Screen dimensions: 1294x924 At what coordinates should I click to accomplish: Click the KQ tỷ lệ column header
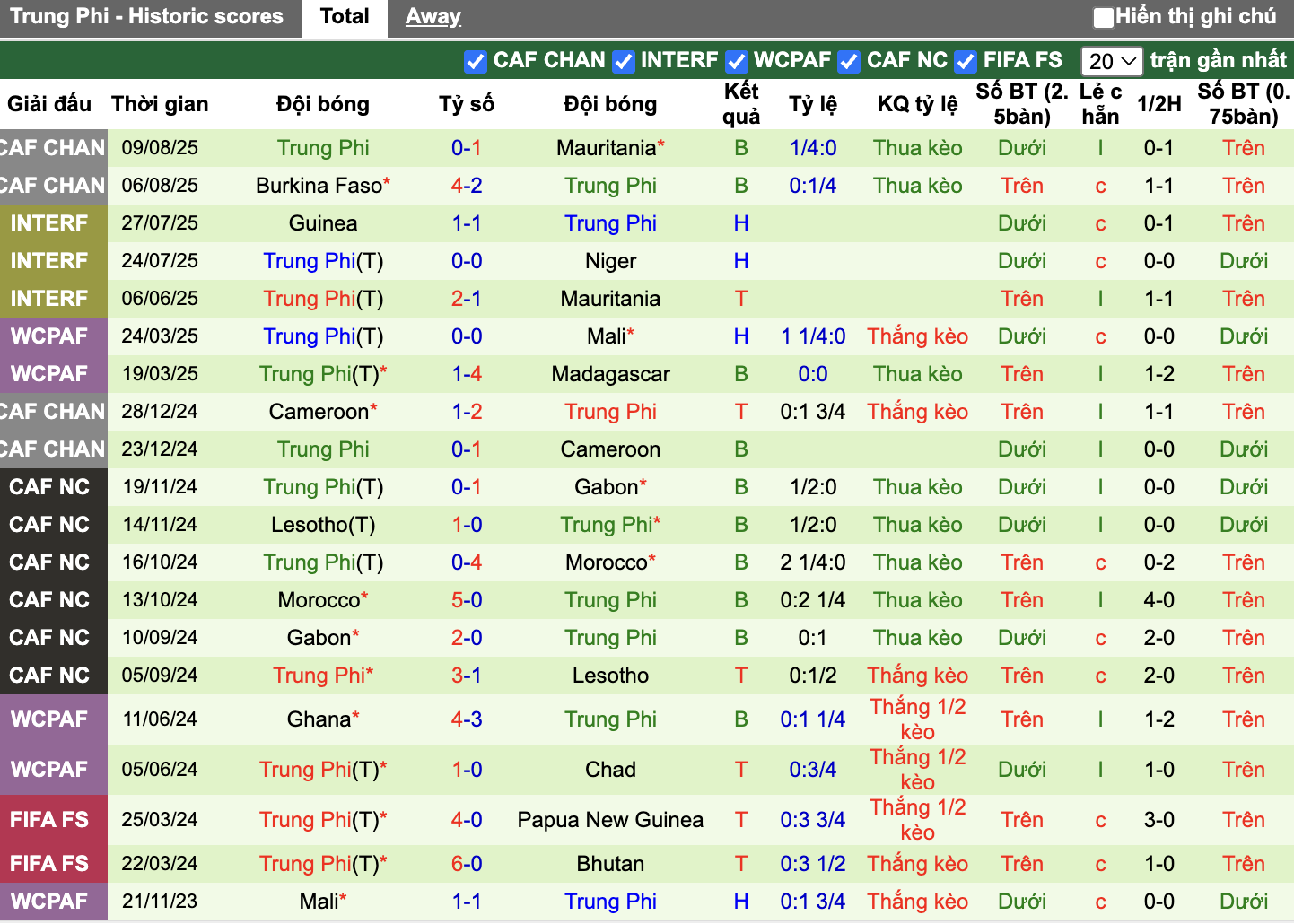[x=917, y=104]
